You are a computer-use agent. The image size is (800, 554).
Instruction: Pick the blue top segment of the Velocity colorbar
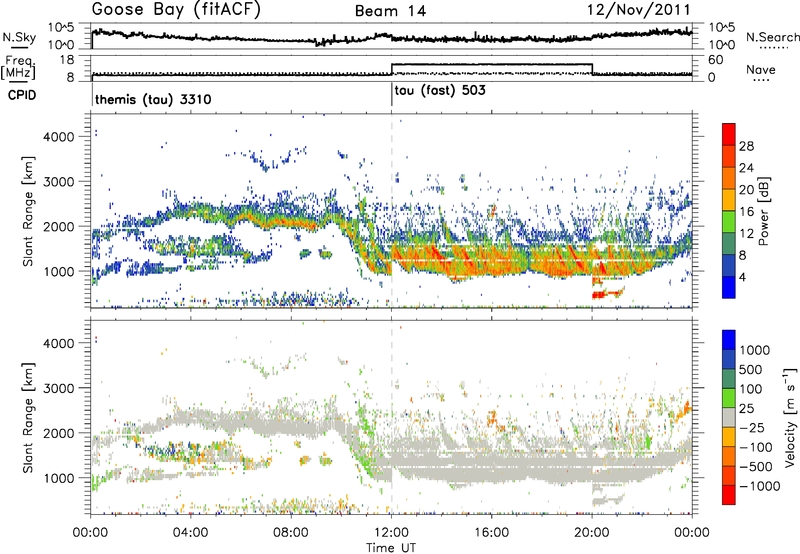point(729,340)
